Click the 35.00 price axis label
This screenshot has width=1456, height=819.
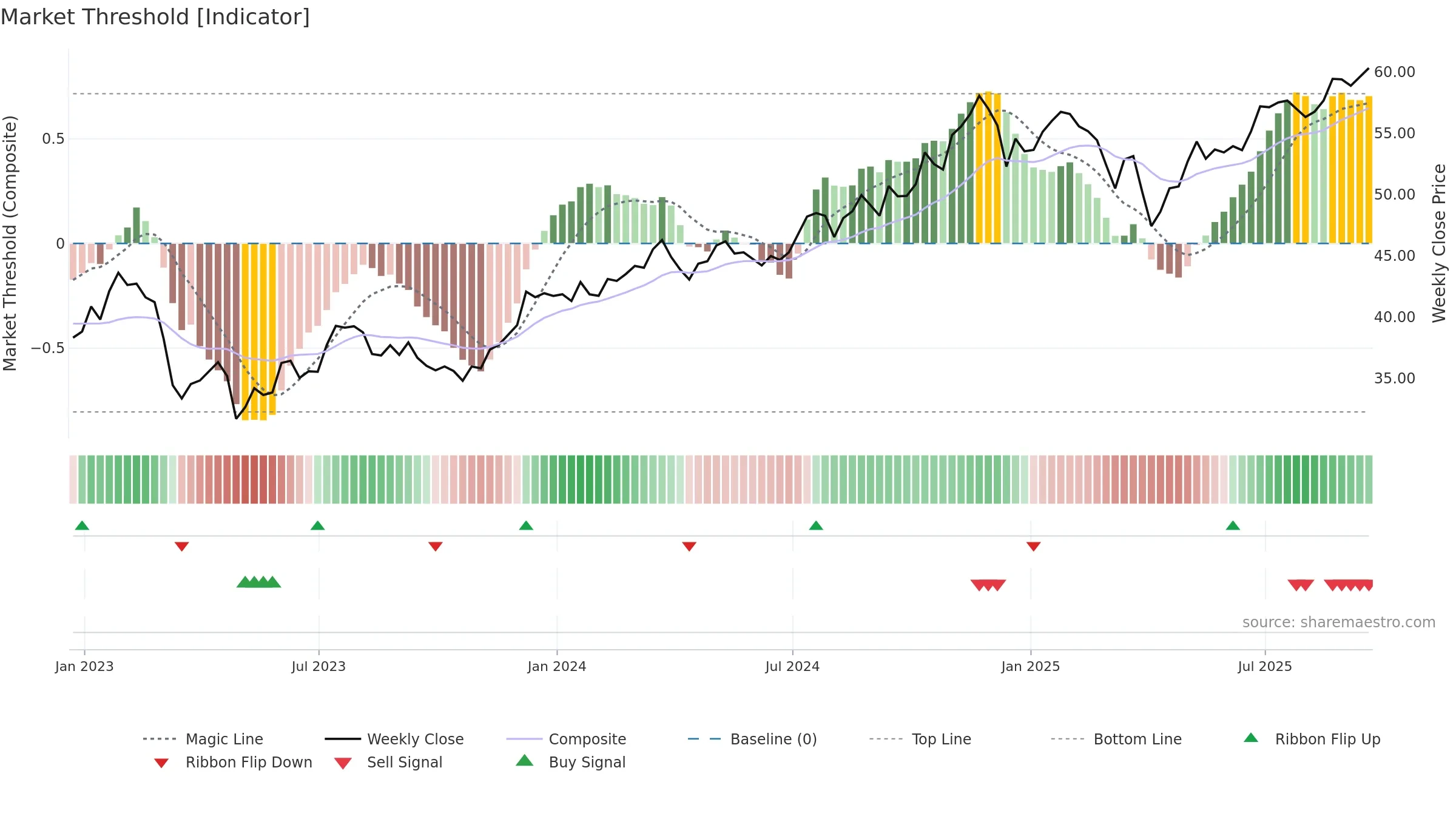pos(1395,379)
